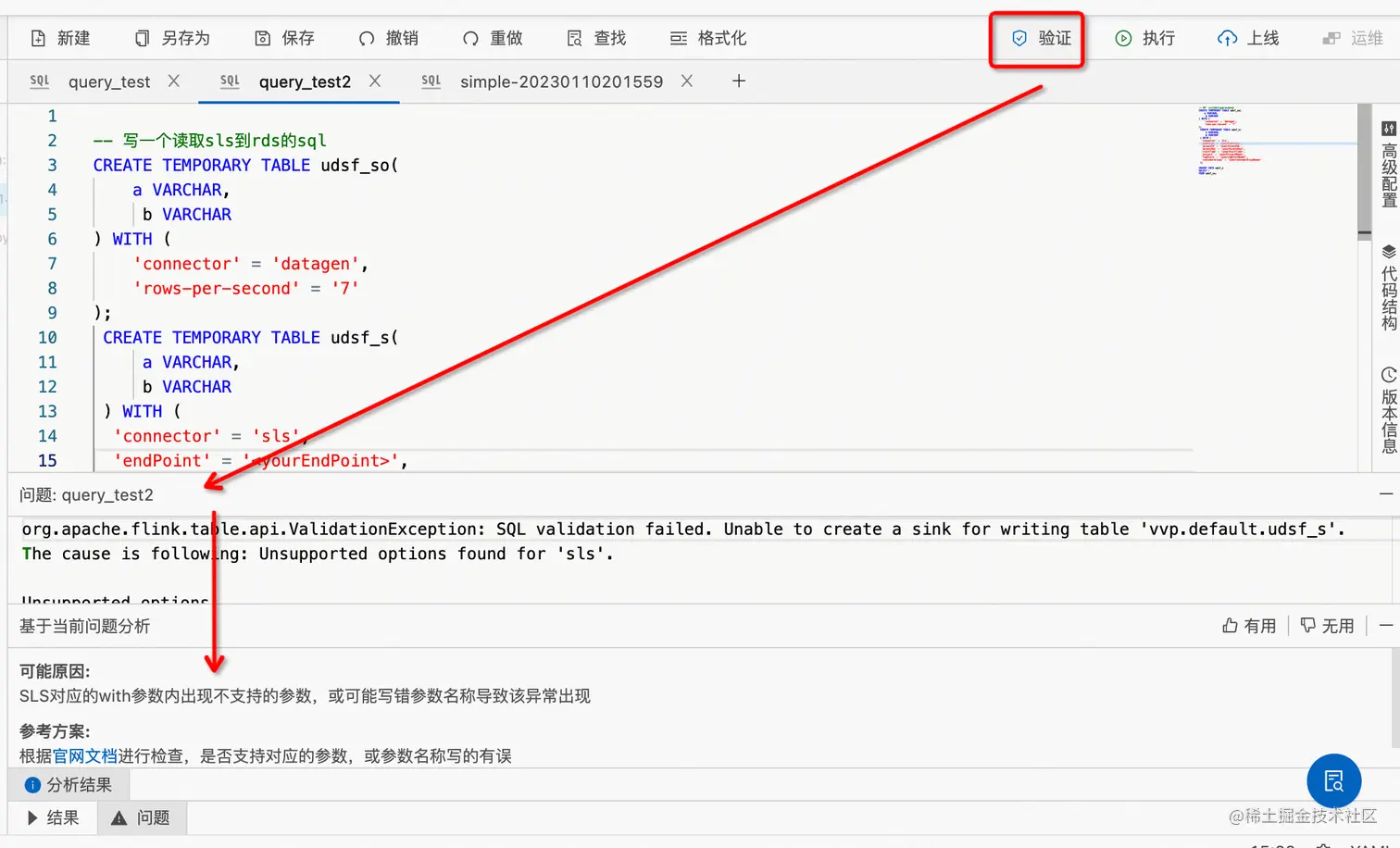The image size is (1400, 848).
Task: Click the code minimap thumbnail
Action: coord(1231,141)
